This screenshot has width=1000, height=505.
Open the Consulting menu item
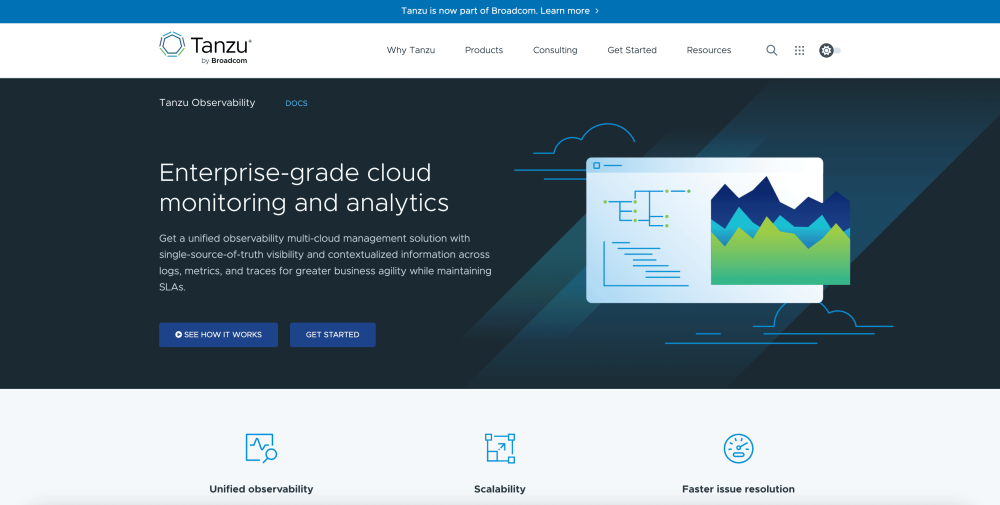(555, 50)
